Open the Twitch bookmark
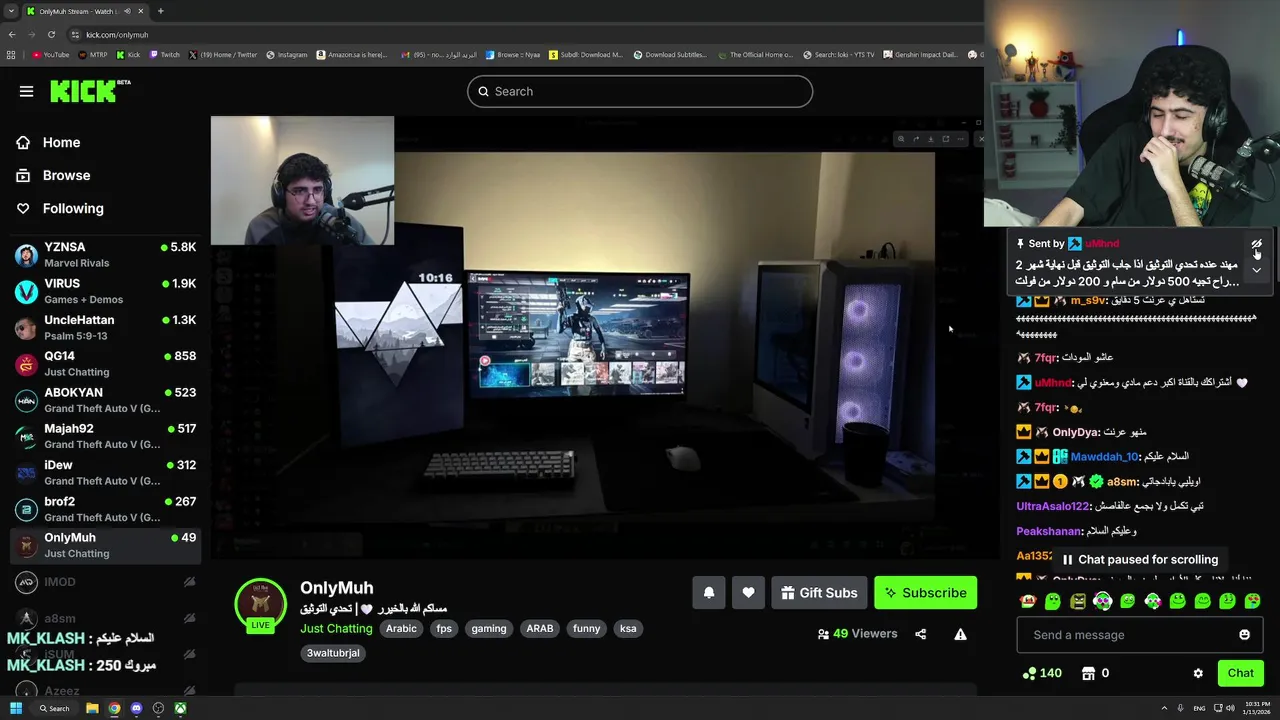The width and height of the screenshot is (1280, 720). tap(164, 55)
